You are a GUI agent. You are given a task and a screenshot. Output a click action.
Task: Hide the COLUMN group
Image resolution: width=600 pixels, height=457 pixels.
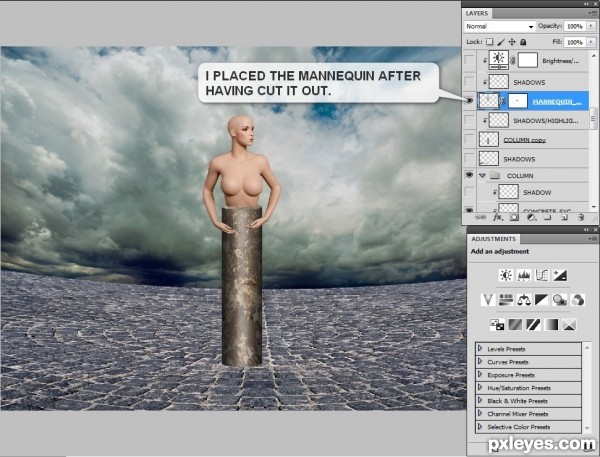click(469, 175)
